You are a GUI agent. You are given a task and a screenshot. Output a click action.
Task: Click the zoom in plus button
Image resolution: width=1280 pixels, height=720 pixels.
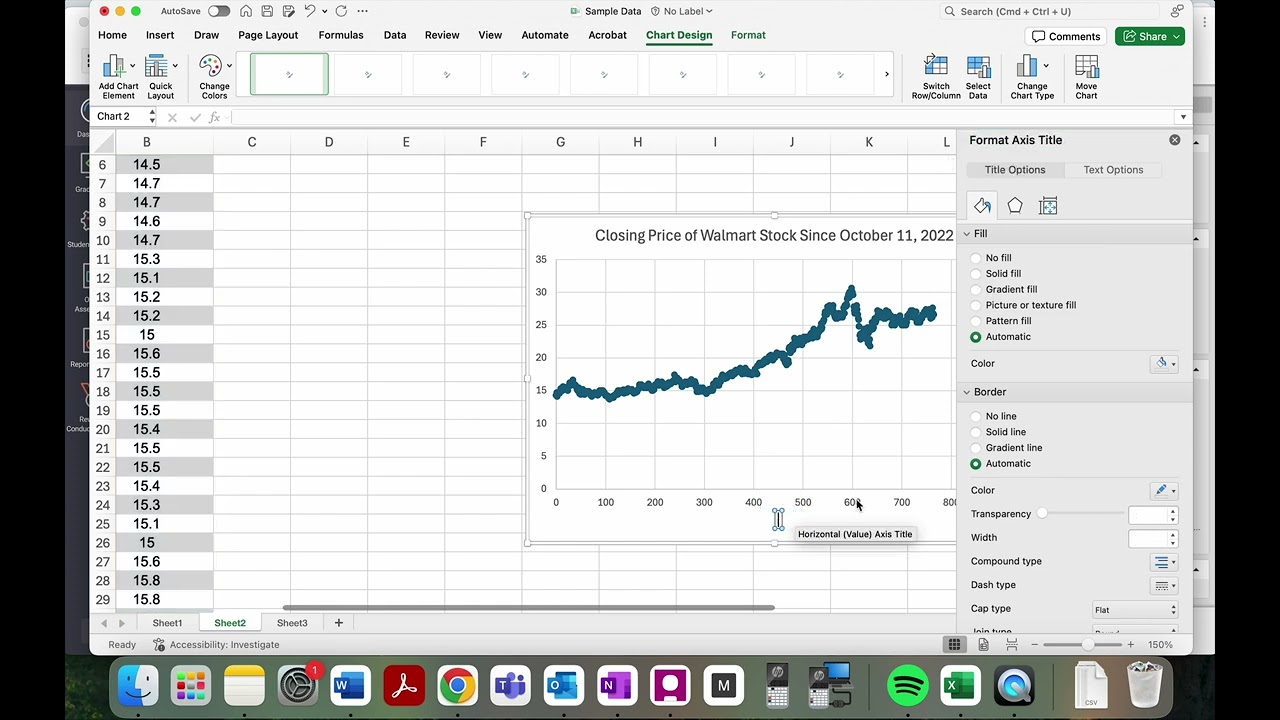click(1131, 645)
